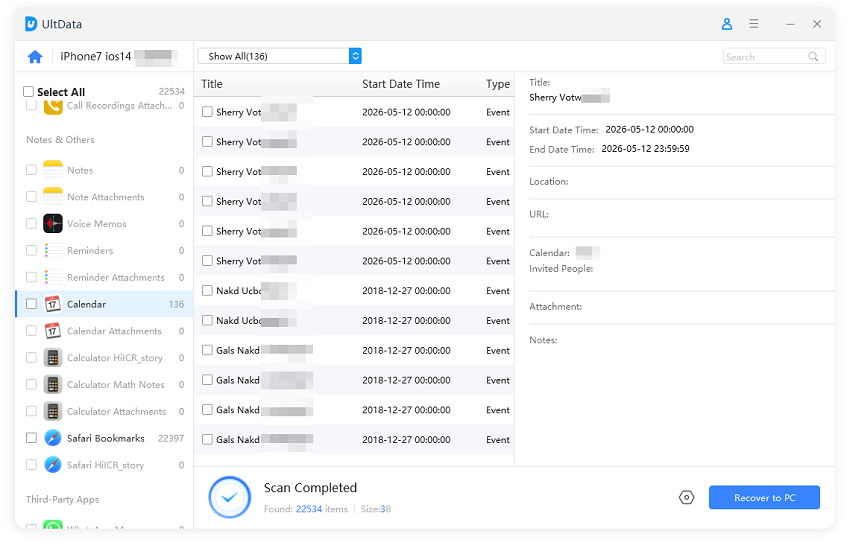
Task: Click the search magnifier icon
Action: coord(813,56)
